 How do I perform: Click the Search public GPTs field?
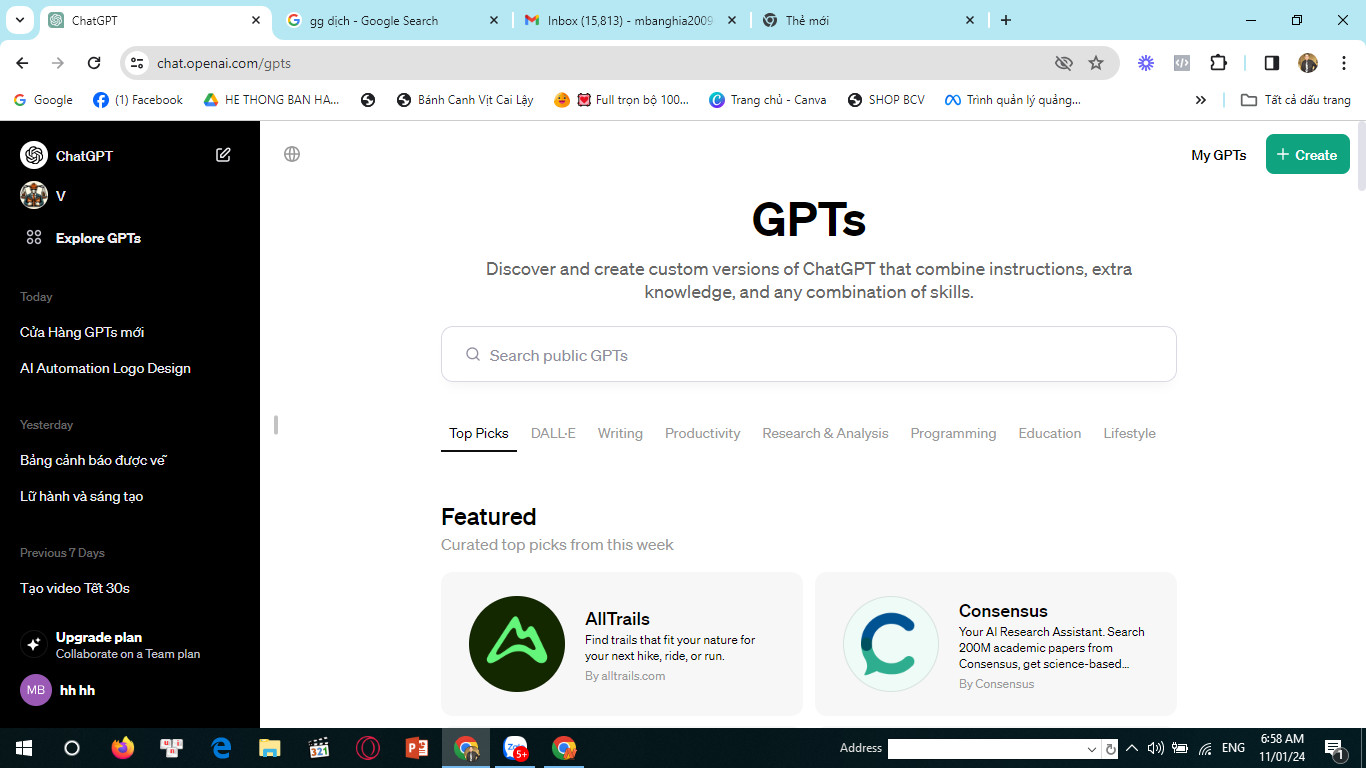(808, 355)
